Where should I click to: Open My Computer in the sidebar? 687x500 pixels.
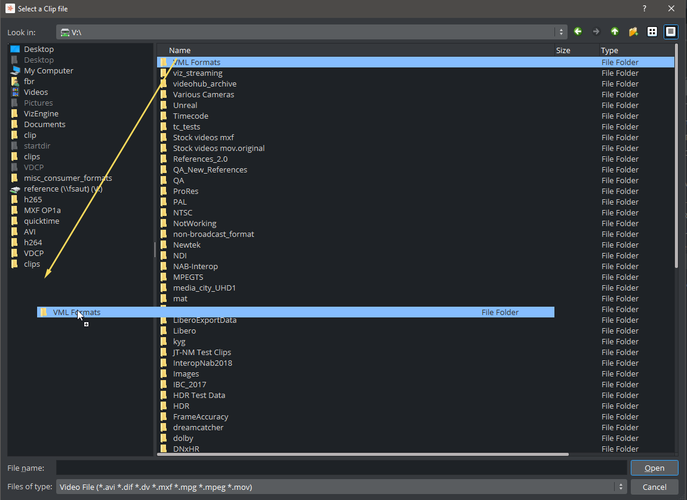48,71
